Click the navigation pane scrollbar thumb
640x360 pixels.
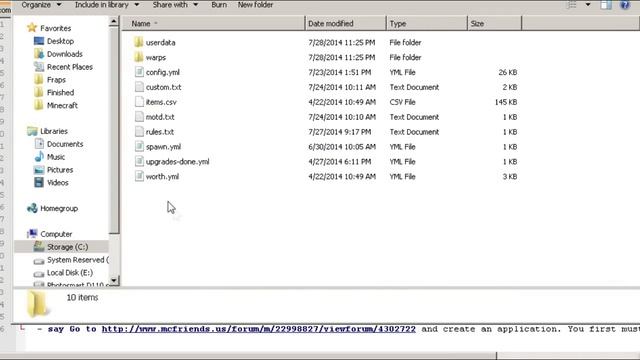click(114, 131)
